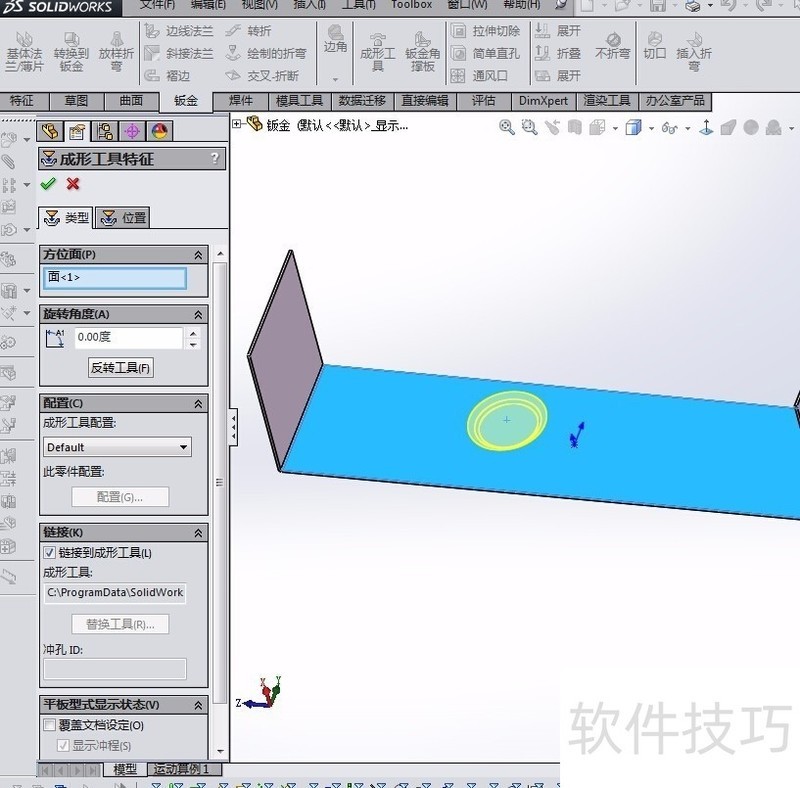The height and width of the screenshot is (788, 800).
Task: Collapse 链接(K) section
Action: (x=198, y=533)
